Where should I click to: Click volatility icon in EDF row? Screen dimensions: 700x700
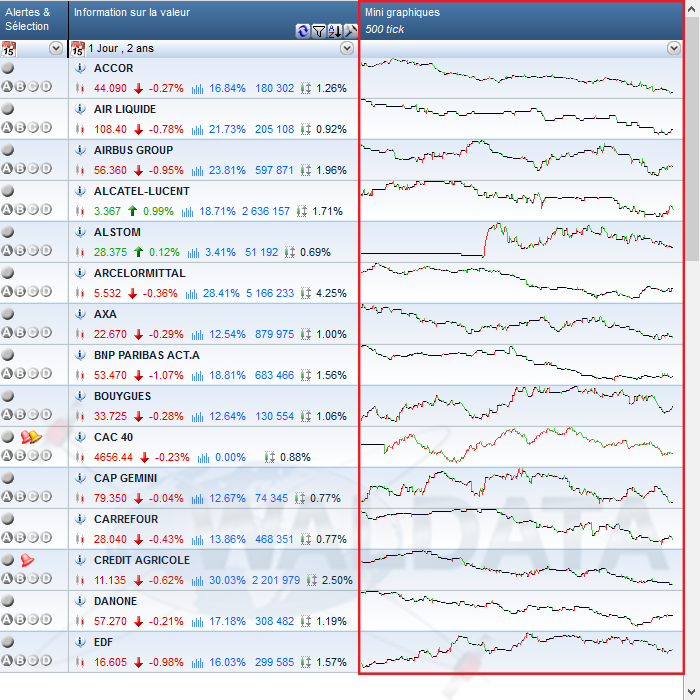click(x=306, y=662)
